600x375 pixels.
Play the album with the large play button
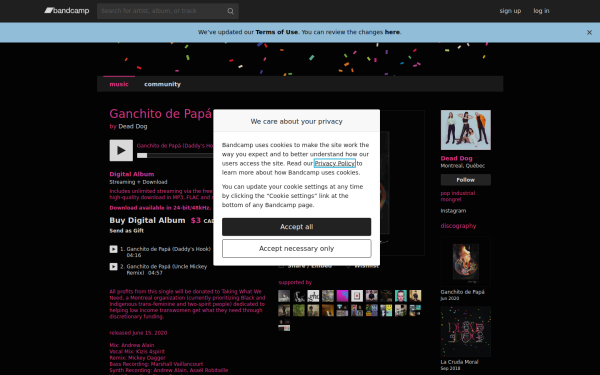[x=121, y=150]
